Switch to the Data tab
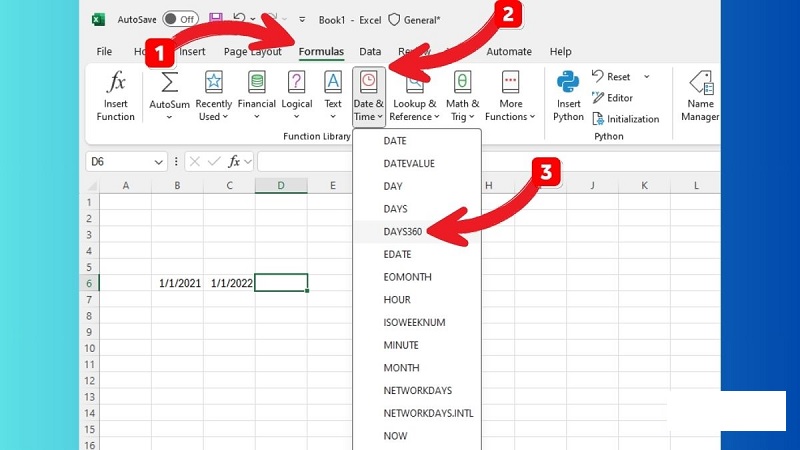 tap(370, 52)
